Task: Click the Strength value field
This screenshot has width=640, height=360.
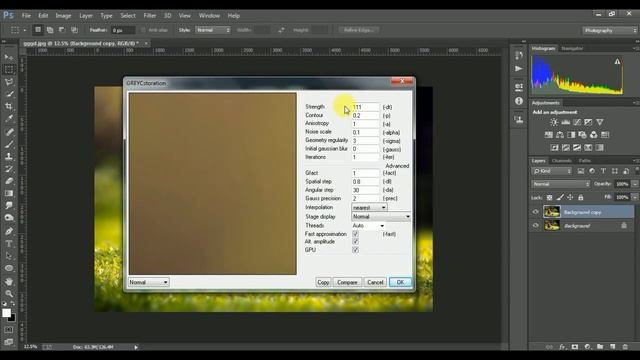Action: pyautogui.click(x=365, y=107)
